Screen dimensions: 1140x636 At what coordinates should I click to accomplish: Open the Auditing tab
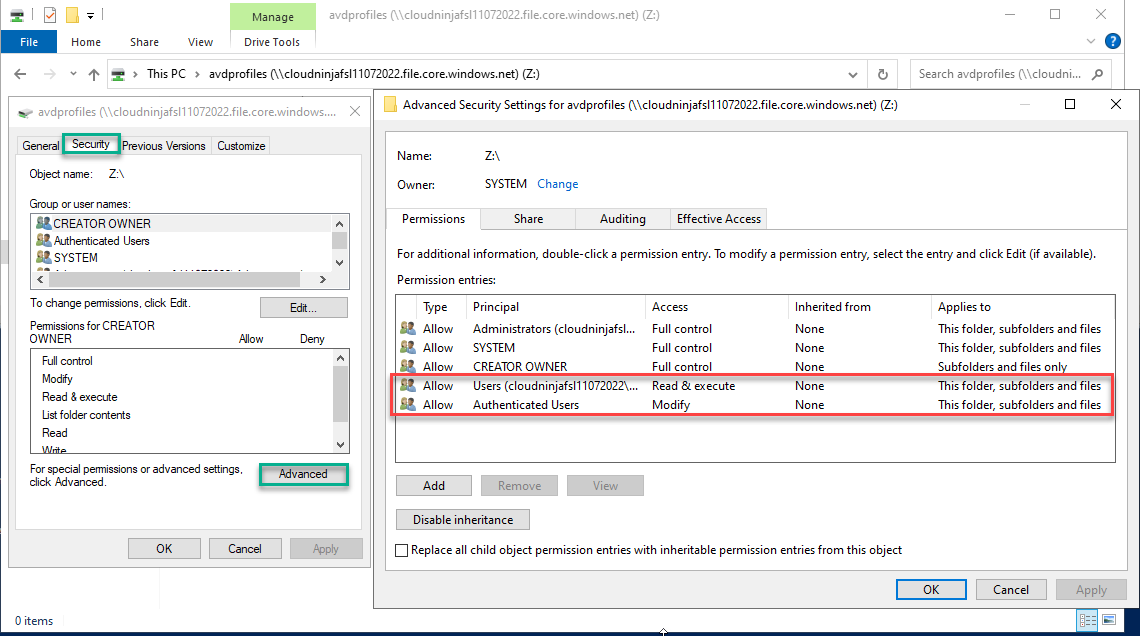pyautogui.click(x=622, y=219)
